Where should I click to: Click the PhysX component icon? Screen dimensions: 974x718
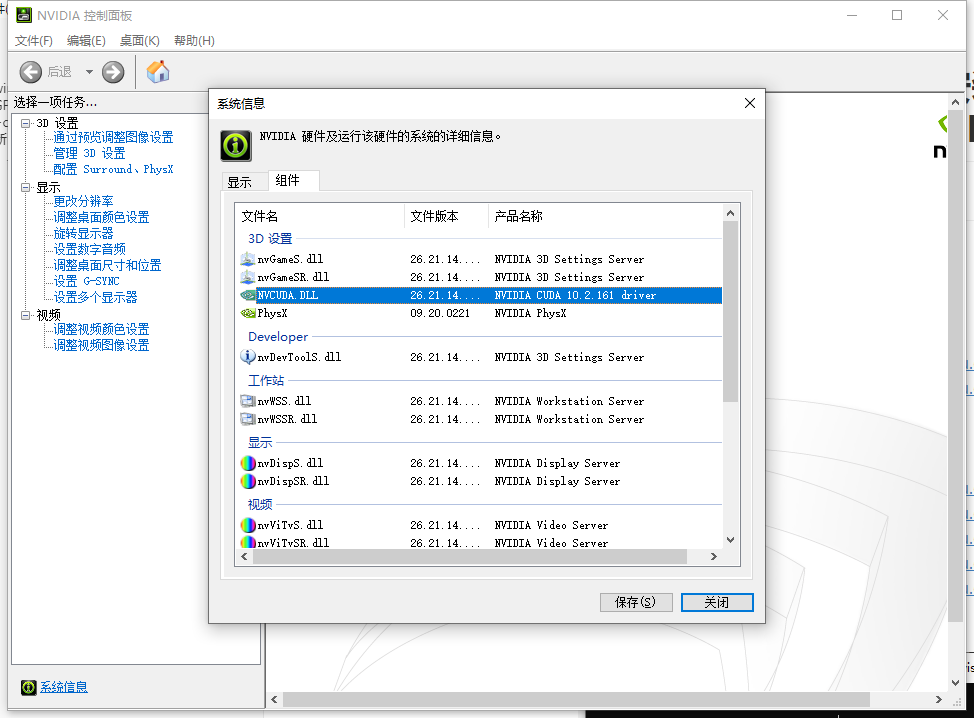(247, 313)
